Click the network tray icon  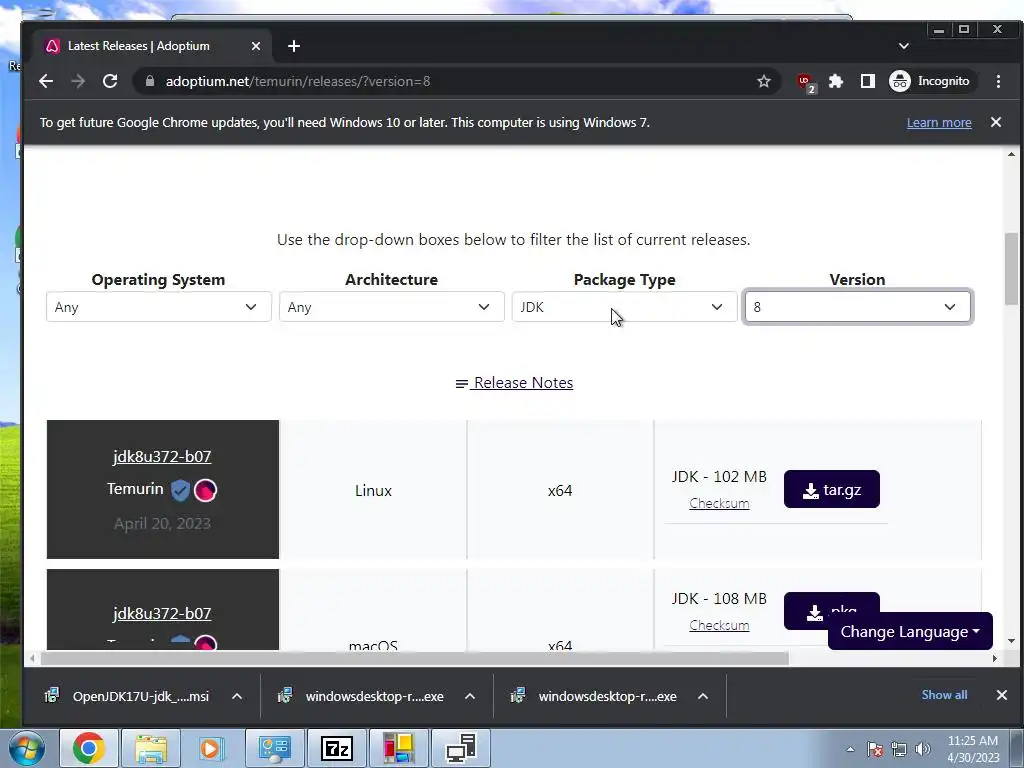click(x=899, y=749)
